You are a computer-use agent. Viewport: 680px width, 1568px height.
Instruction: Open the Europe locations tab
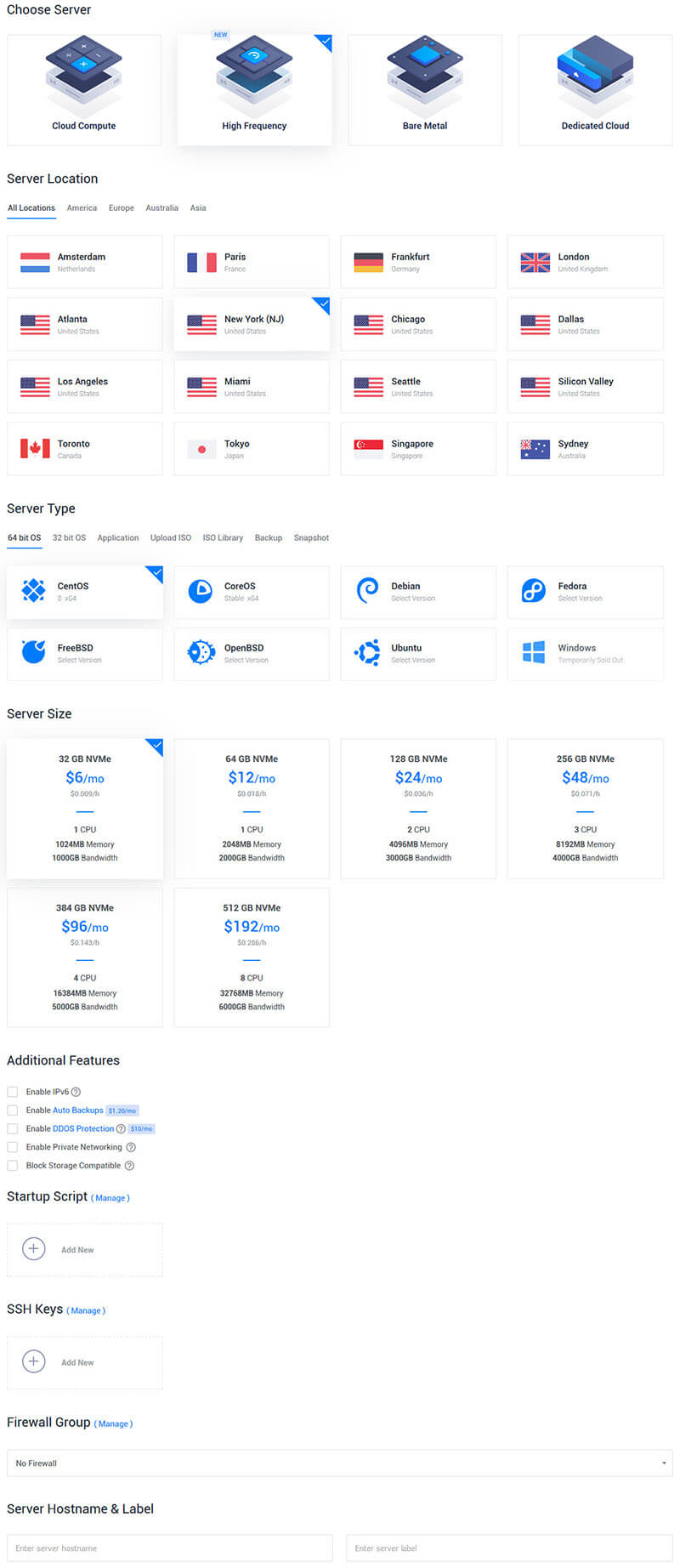coord(122,207)
